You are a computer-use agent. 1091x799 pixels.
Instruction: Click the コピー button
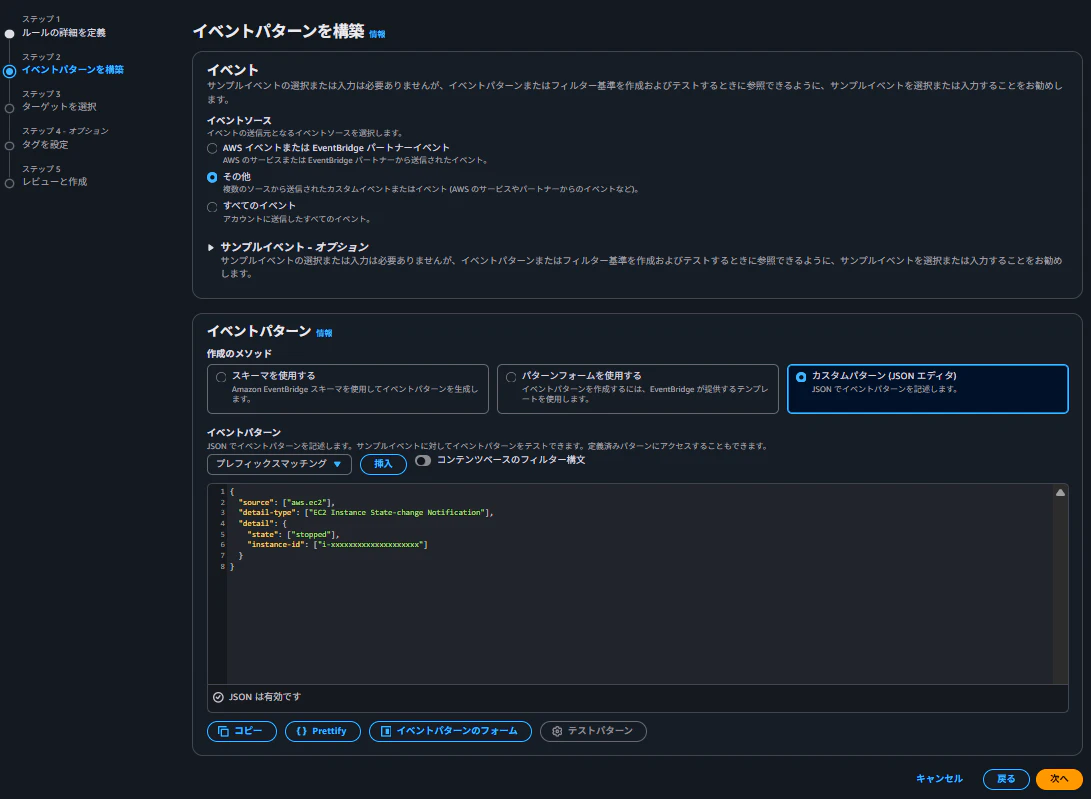click(241, 731)
